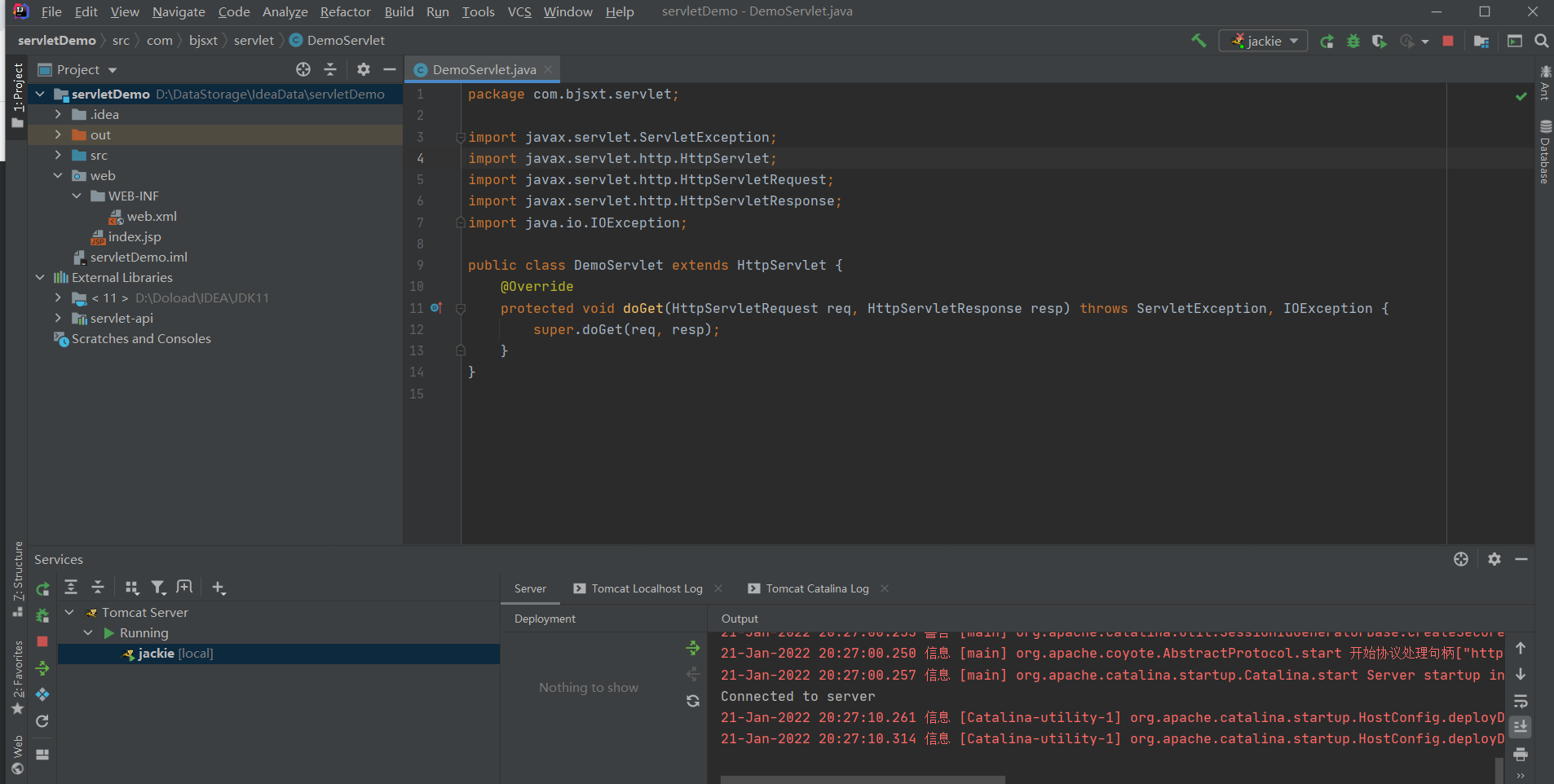Print the console output
The height and width of the screenshot is (784, 1554).
tap(1521, 754)
